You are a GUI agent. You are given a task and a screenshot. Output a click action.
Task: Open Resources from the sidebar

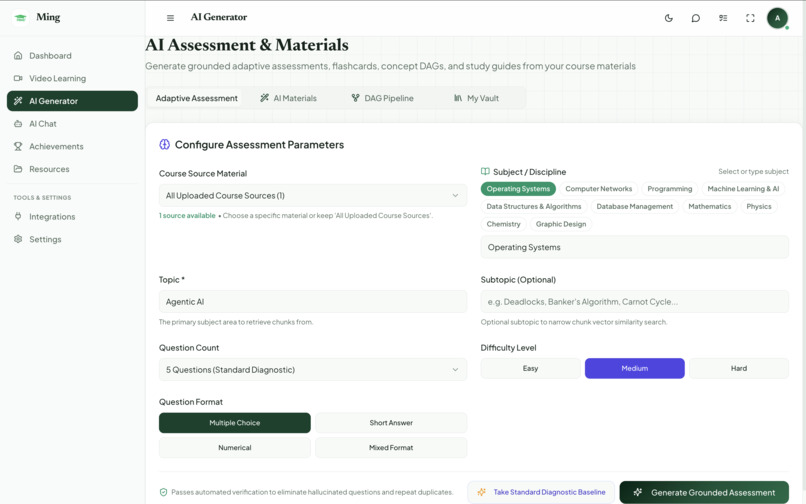coord(72,169)
